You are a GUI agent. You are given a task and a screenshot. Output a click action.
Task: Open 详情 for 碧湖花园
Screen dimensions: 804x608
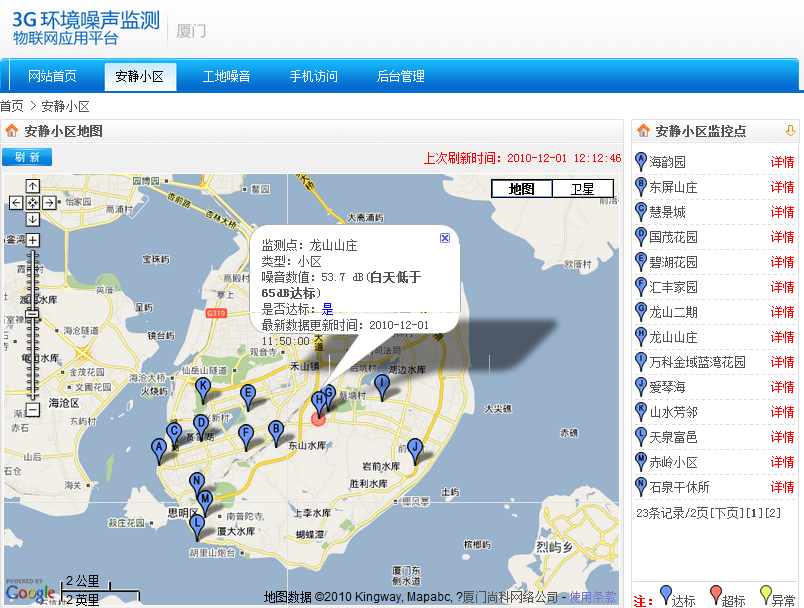pyautogui.click(x=782, y=262)
